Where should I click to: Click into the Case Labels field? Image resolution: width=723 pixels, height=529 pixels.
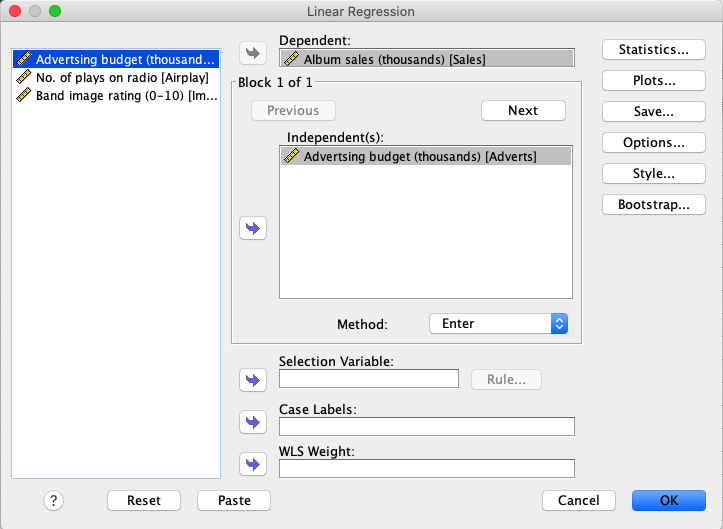pos(427,426)
